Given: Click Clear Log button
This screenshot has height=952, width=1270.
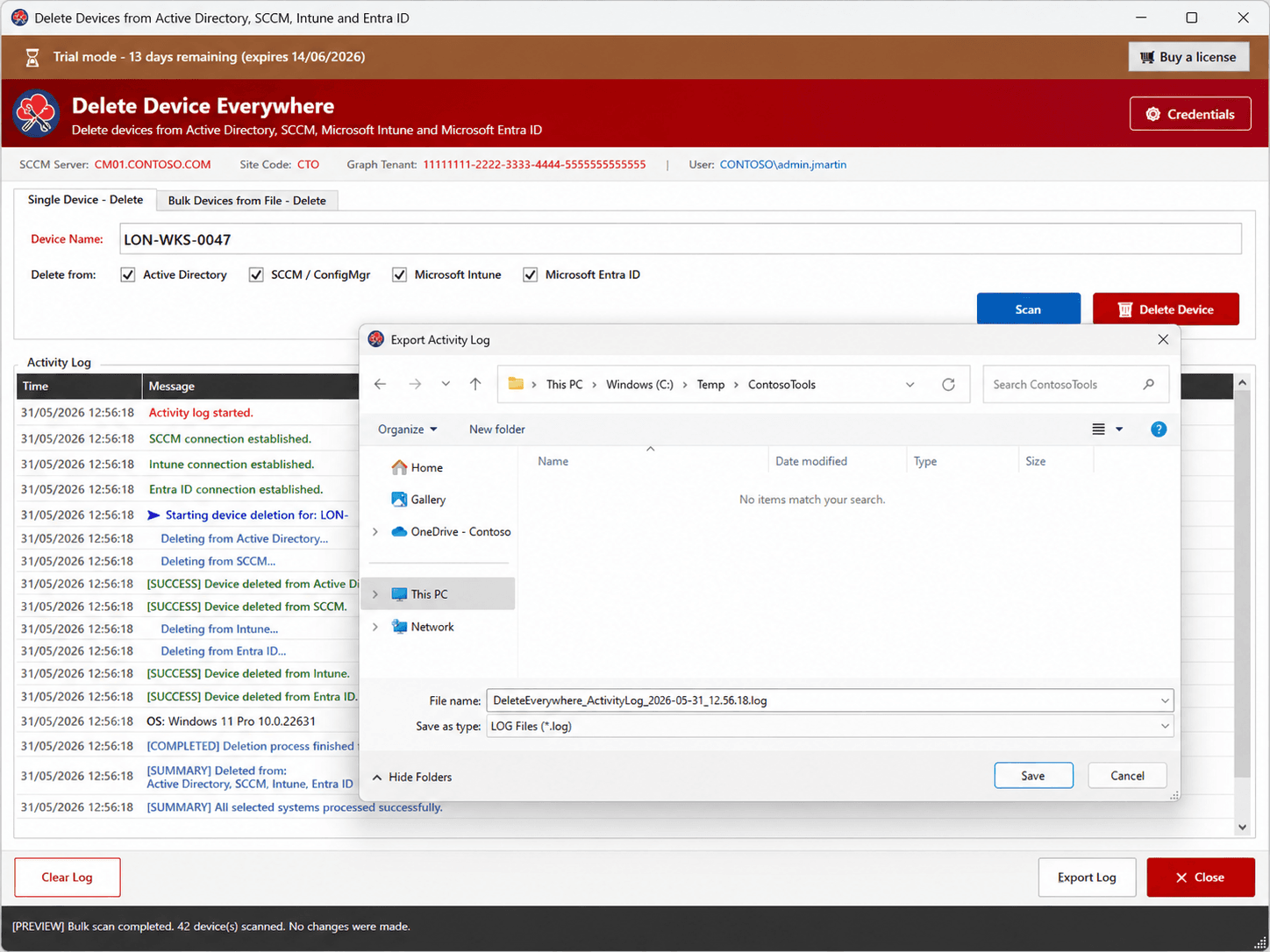Looking at the screenshot, I should 68,877.
